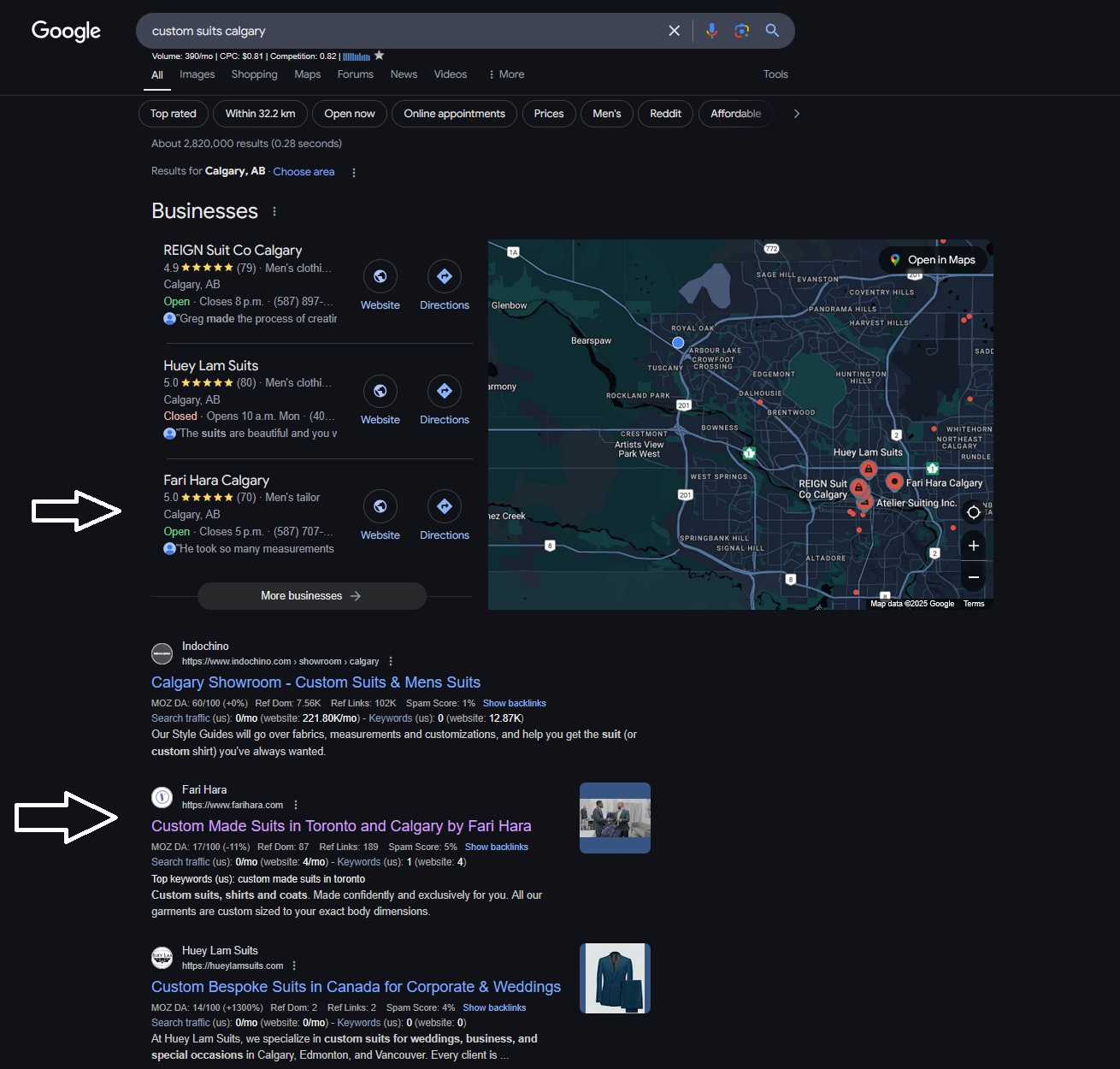Show more filter chips with arrow
The image size is (1120, 1069).
coord(797,114)
